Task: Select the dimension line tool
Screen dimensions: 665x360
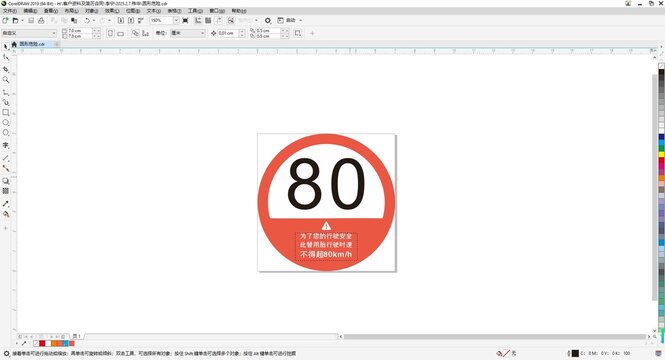Action: click(6, 158)
